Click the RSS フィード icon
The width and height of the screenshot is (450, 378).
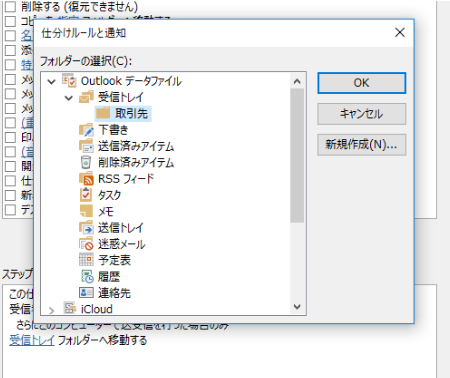coord(86,179)
